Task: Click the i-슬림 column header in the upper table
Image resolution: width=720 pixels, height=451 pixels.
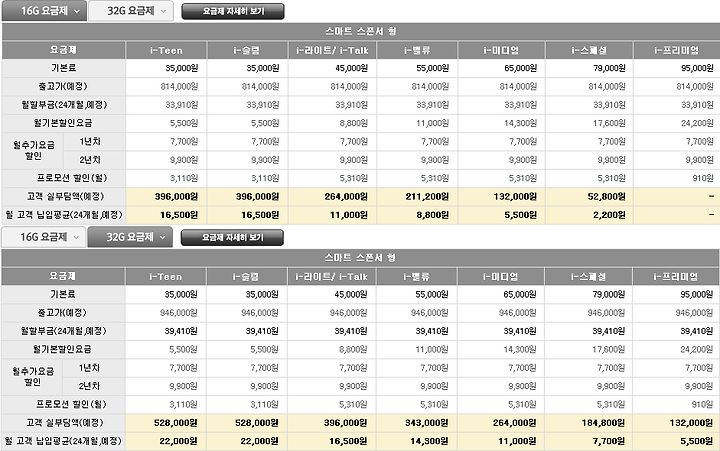Action: pyautogui.click(x=248, y=51)
